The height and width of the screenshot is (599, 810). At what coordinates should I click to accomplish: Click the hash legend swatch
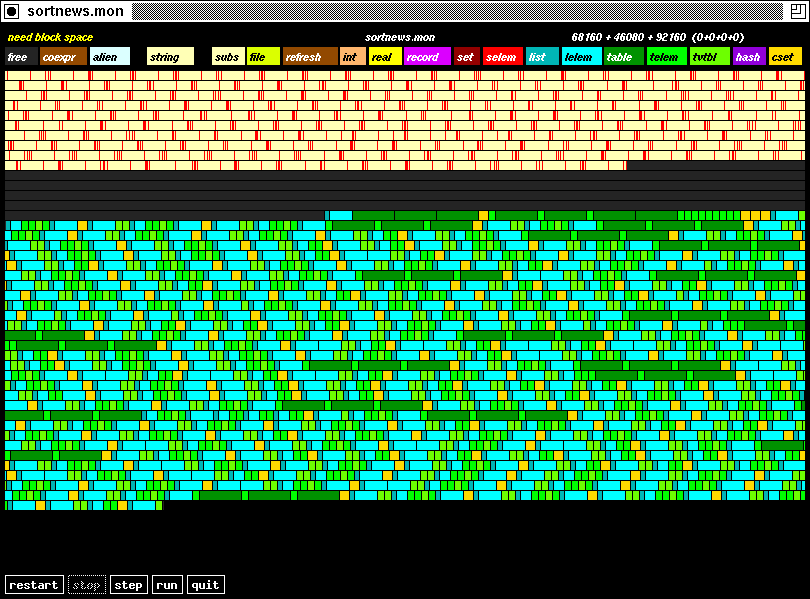750,57
